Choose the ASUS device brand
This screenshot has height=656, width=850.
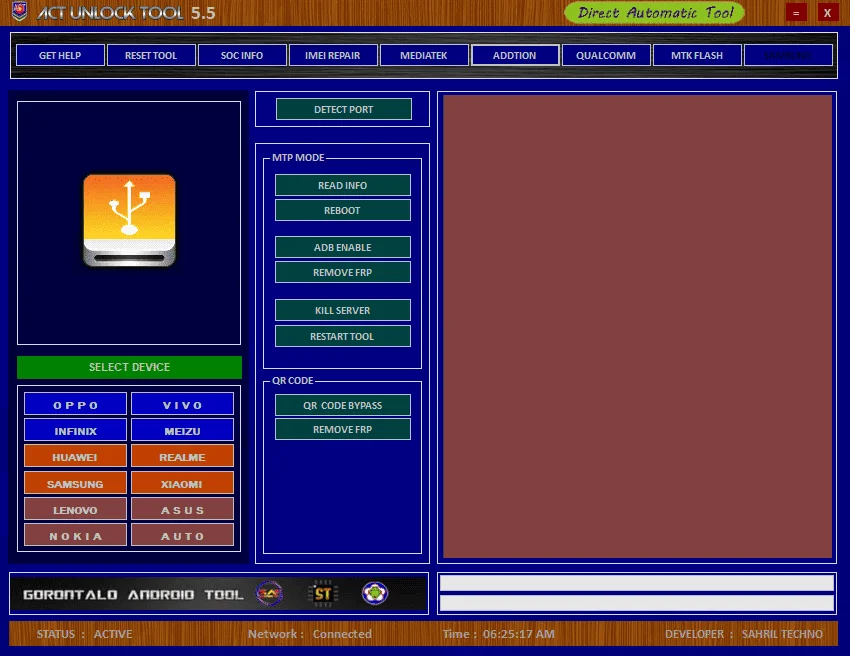coord(183,509)
